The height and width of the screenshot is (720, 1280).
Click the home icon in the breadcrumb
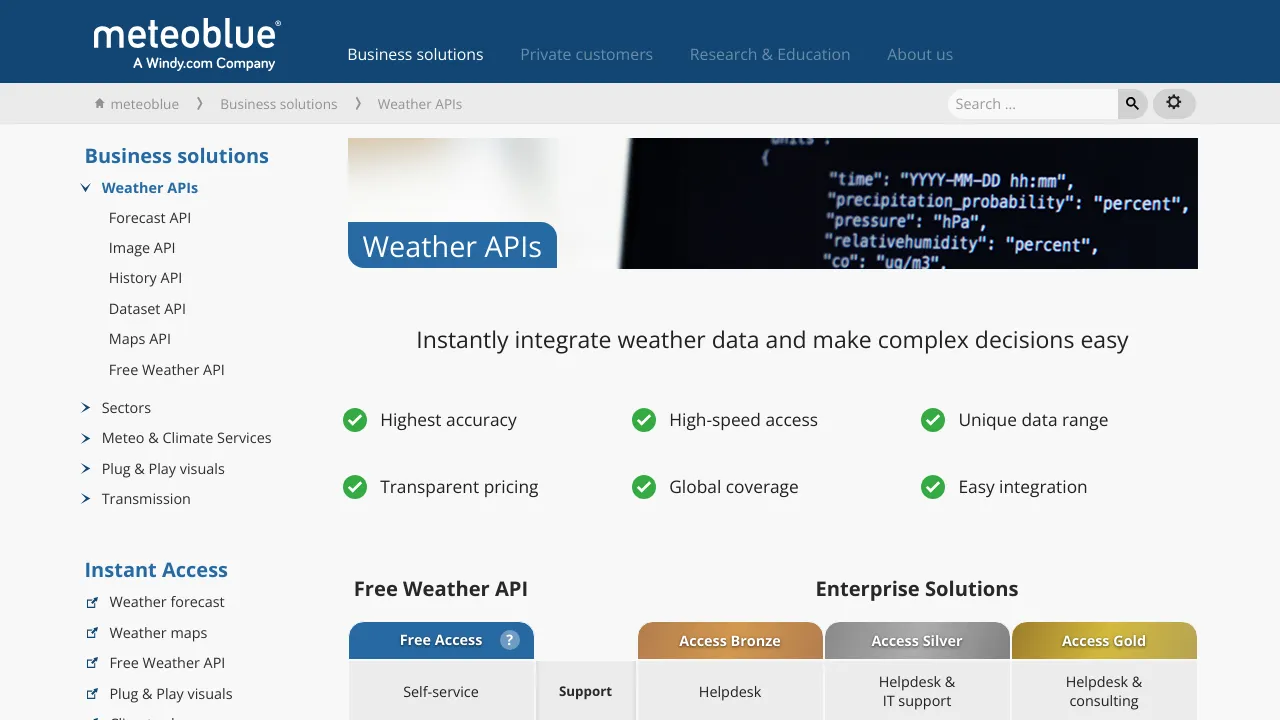pyautogui.click(x=99, y=104)
